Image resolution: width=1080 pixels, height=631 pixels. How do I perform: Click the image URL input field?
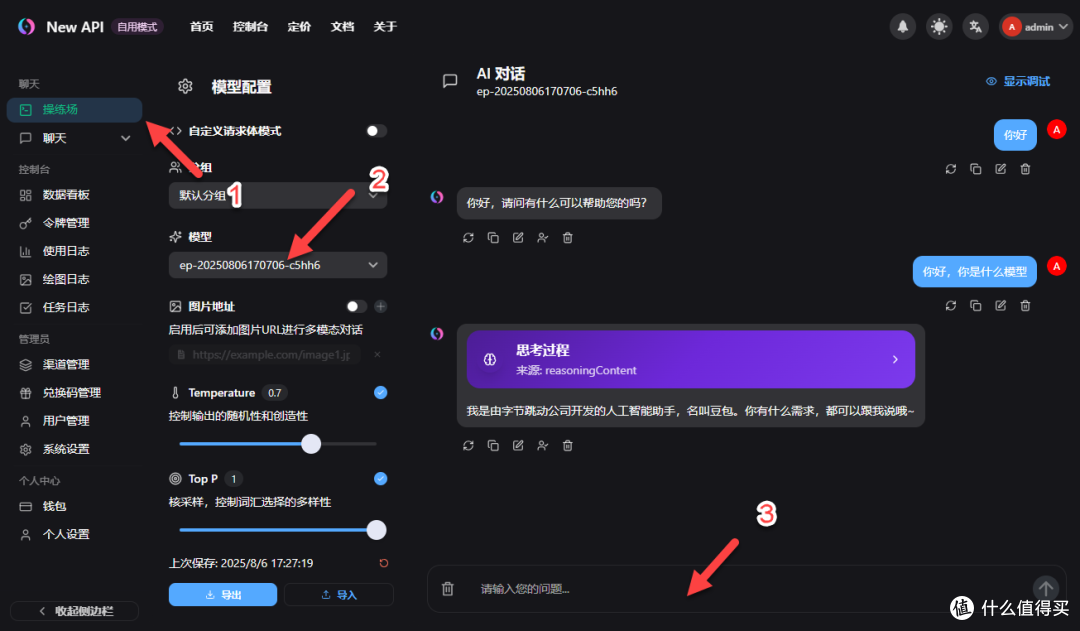265,355
